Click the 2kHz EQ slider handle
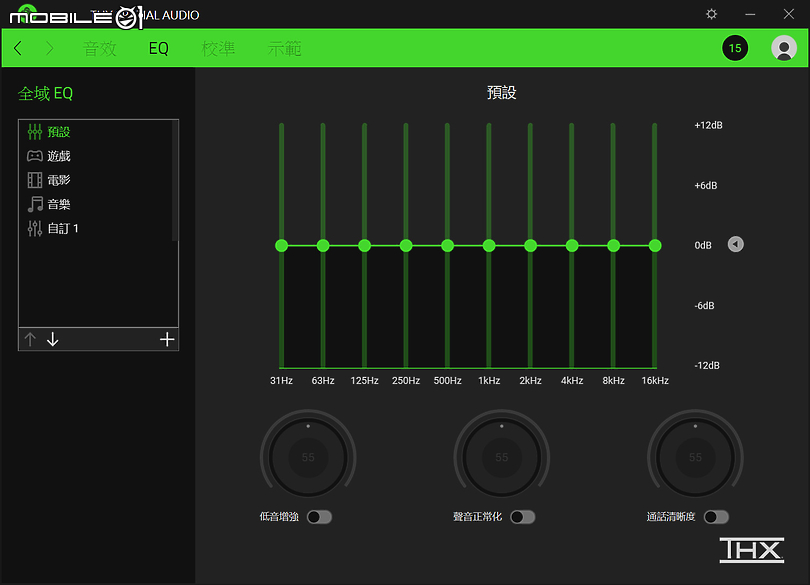This screenshot has height=585, width=810. point(531,245)
